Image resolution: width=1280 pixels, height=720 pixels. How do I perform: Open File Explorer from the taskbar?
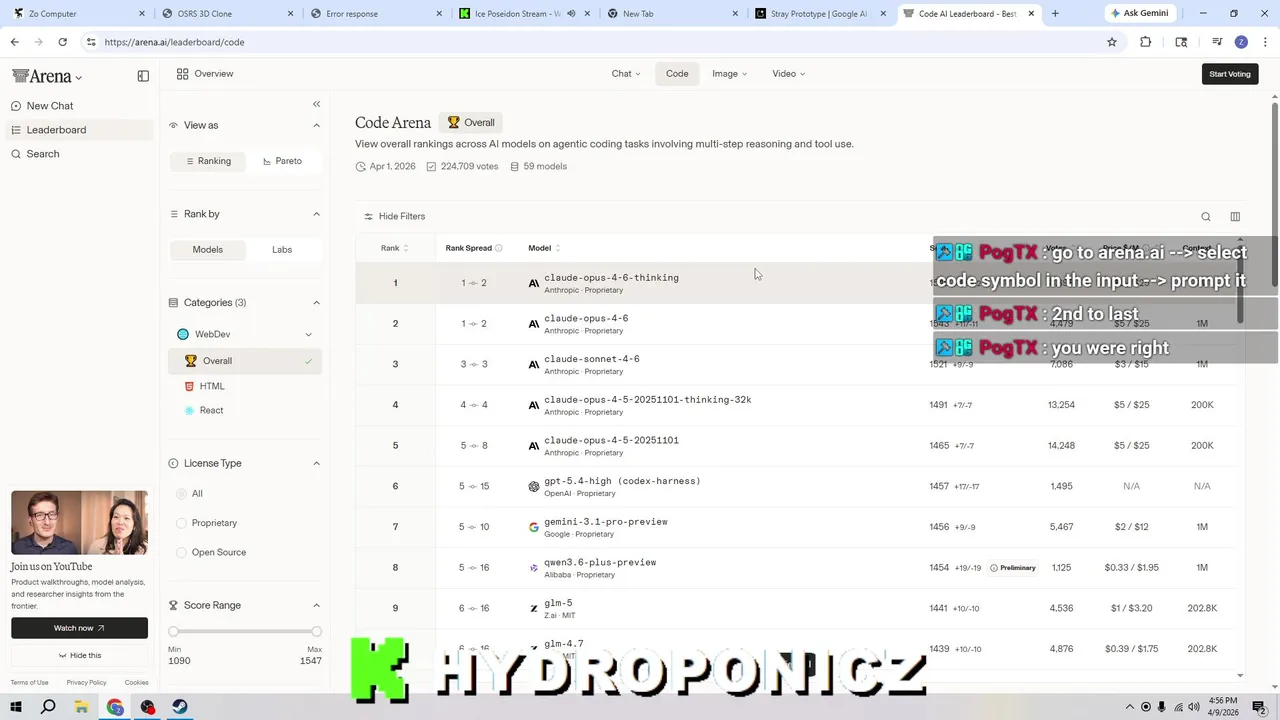[x=82, y=707]
